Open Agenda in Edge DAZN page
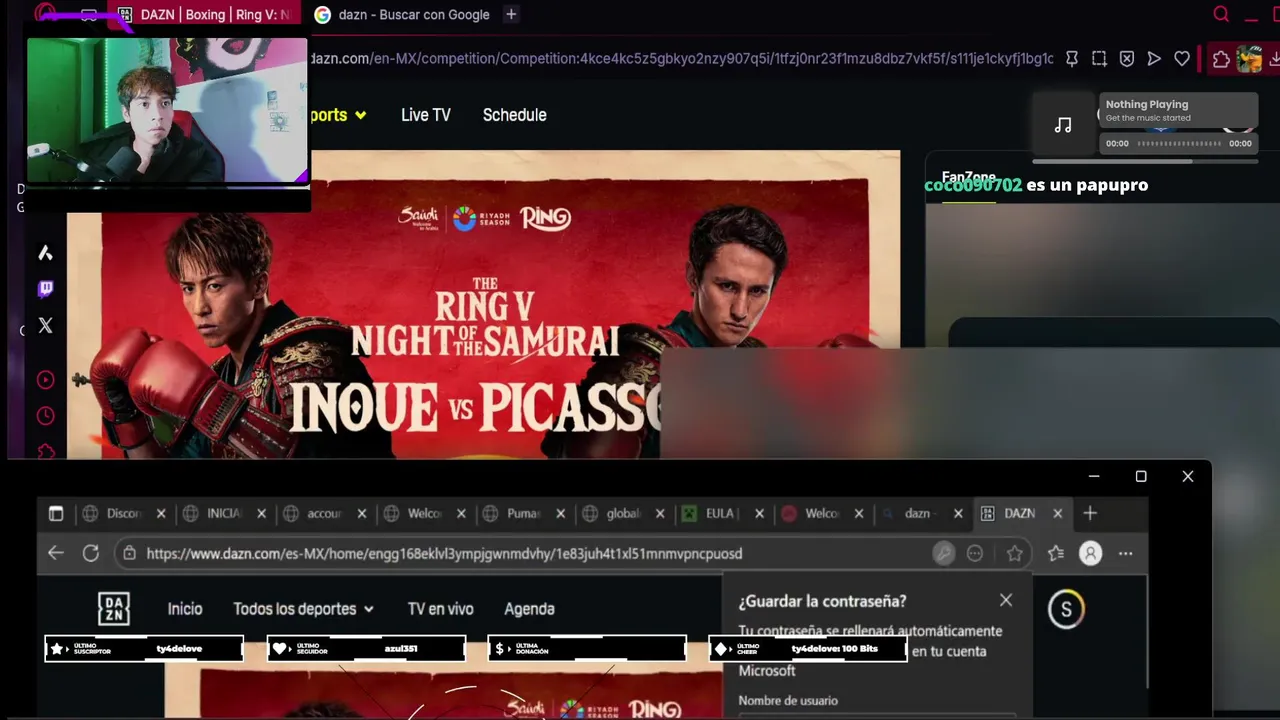Screen dimensions: 1280x720 point(529,609)
